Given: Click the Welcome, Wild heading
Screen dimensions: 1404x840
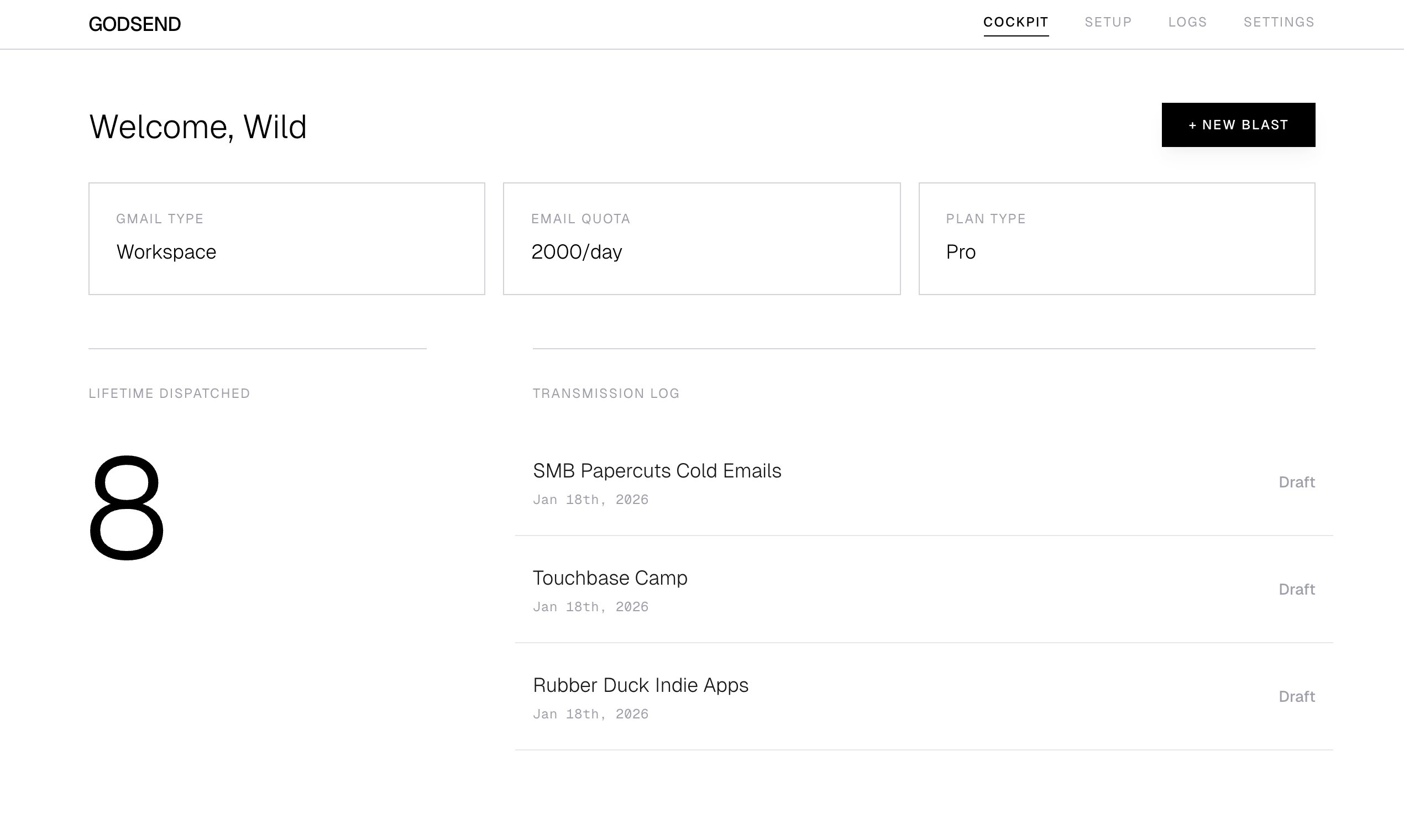Looking at the screenshot, I should [198, 126].
